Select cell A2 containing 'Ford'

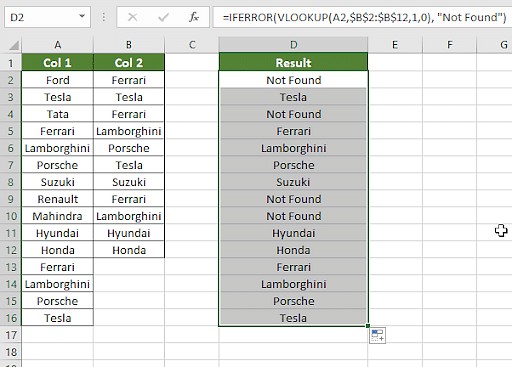click(x=57, y=80)
